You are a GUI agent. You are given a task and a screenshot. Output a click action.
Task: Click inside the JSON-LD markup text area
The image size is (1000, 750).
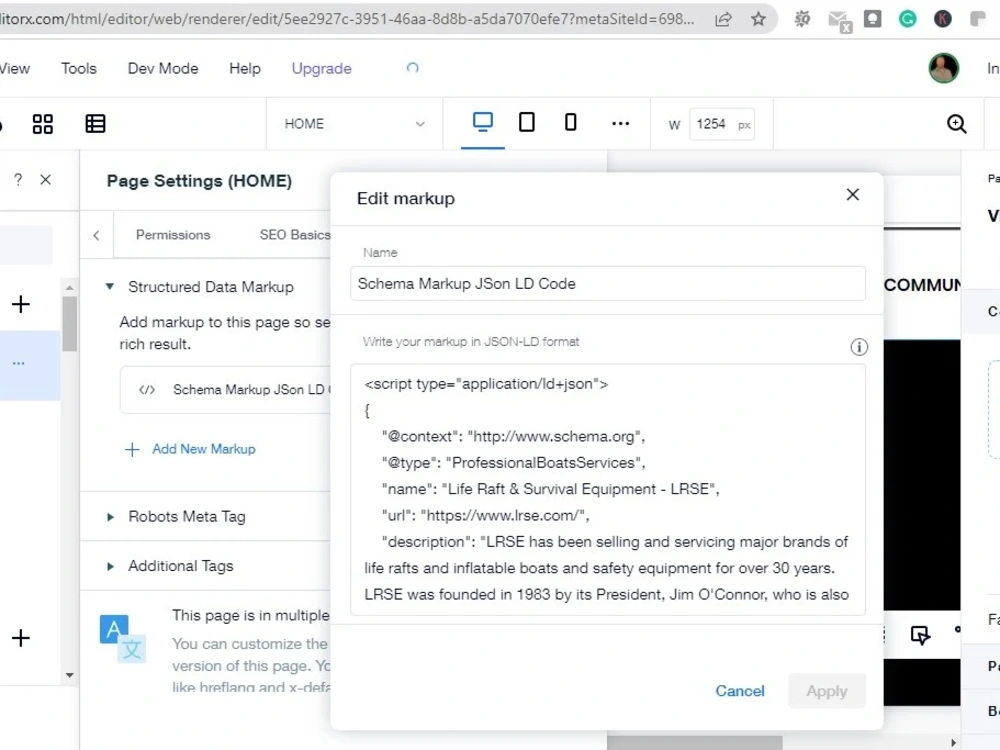point(607,489)
